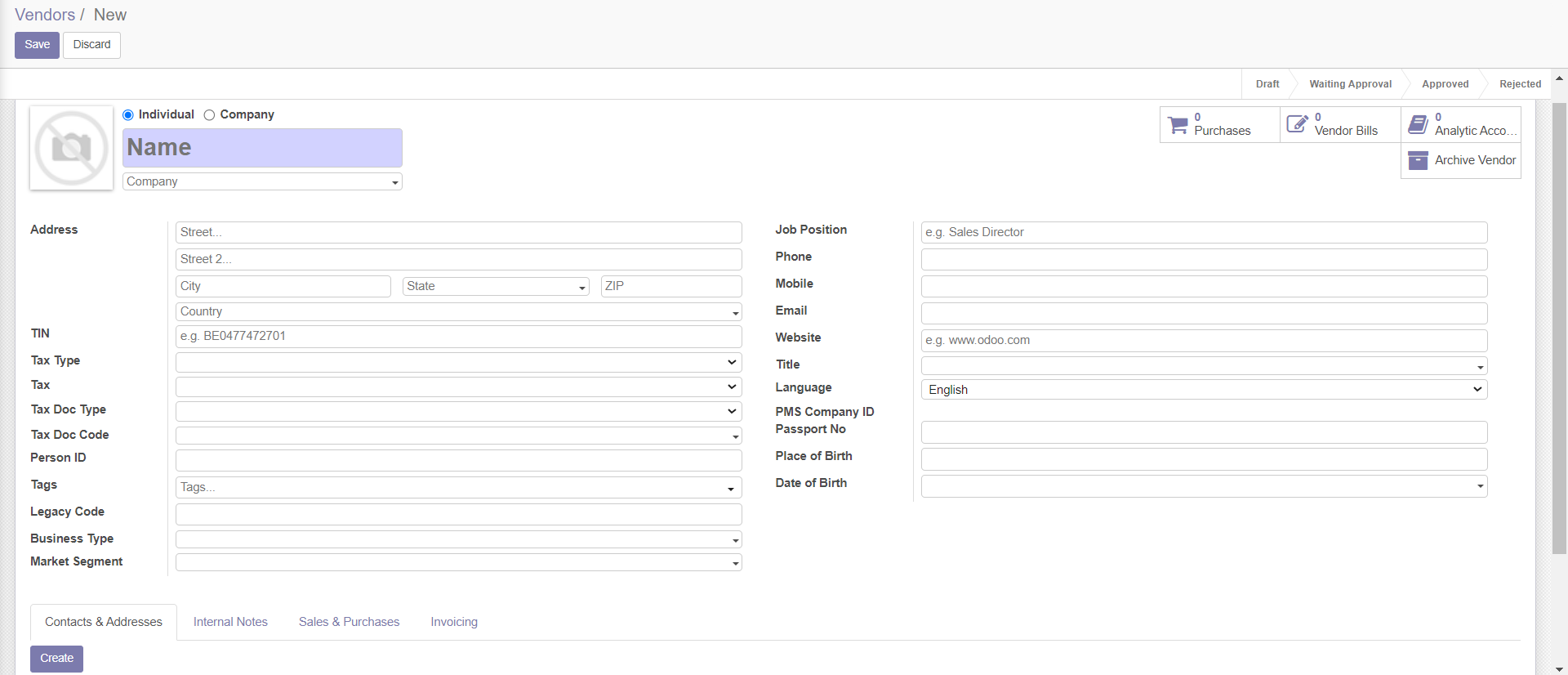This screenshot has width=1568, height=675.
Task: Open the Title dropdown
Action: click(x=1204, y=365)
